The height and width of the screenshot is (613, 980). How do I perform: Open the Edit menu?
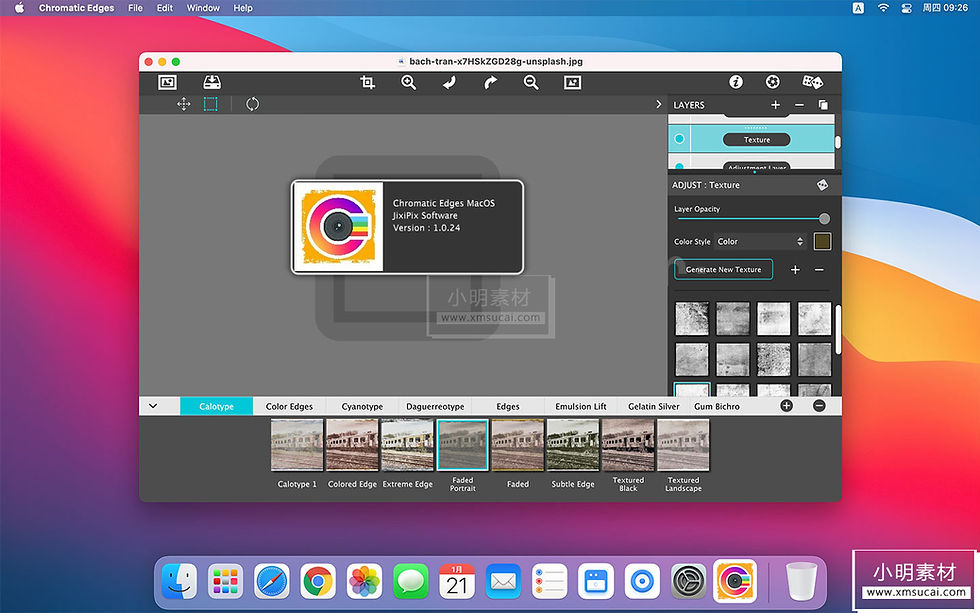(164, 8)
